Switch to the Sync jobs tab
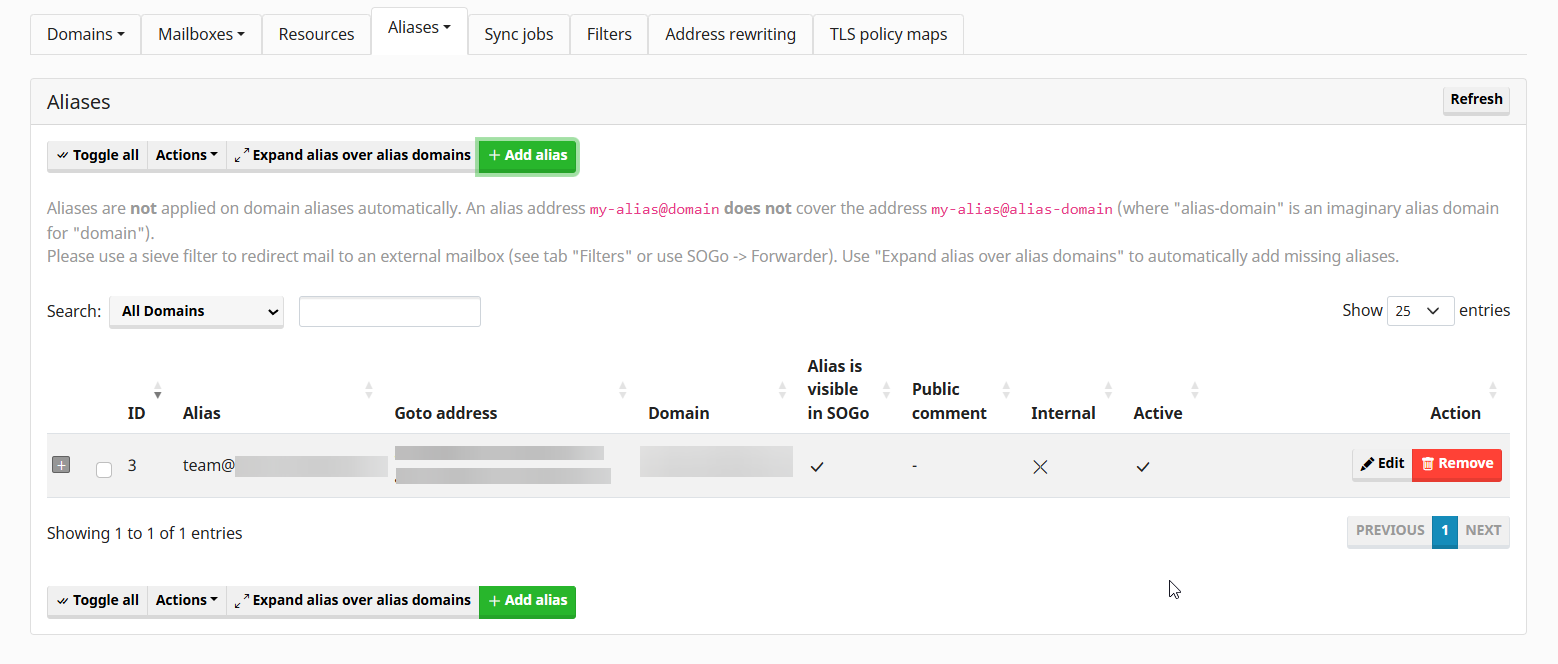 point(518,34)
